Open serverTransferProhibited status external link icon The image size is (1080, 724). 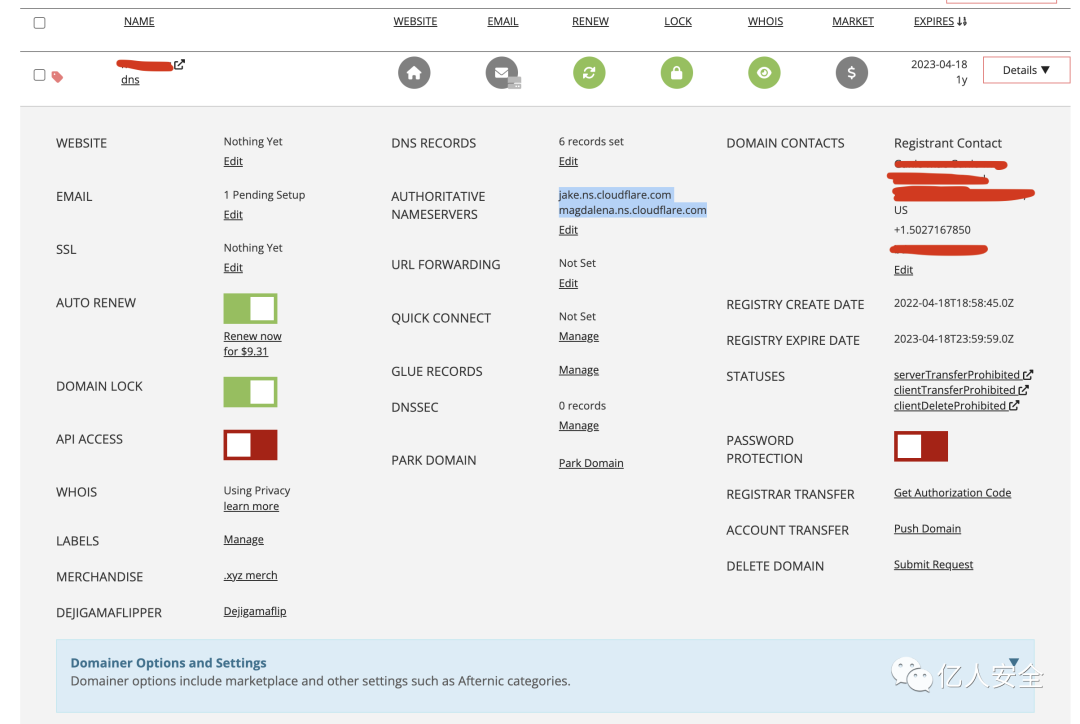[x=1028, y=375]
